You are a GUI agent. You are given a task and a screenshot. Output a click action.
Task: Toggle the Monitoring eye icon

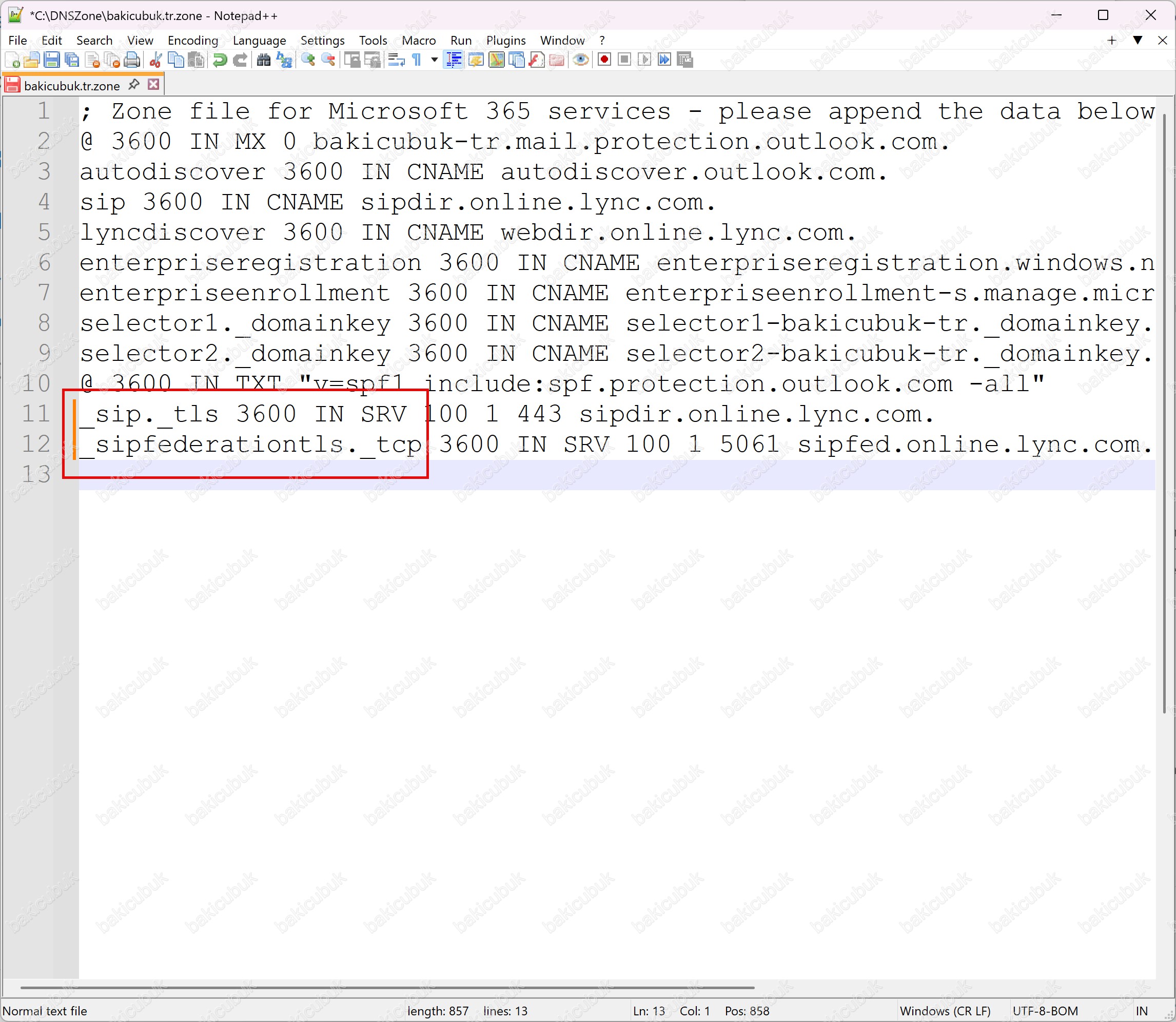click(581, 60)
